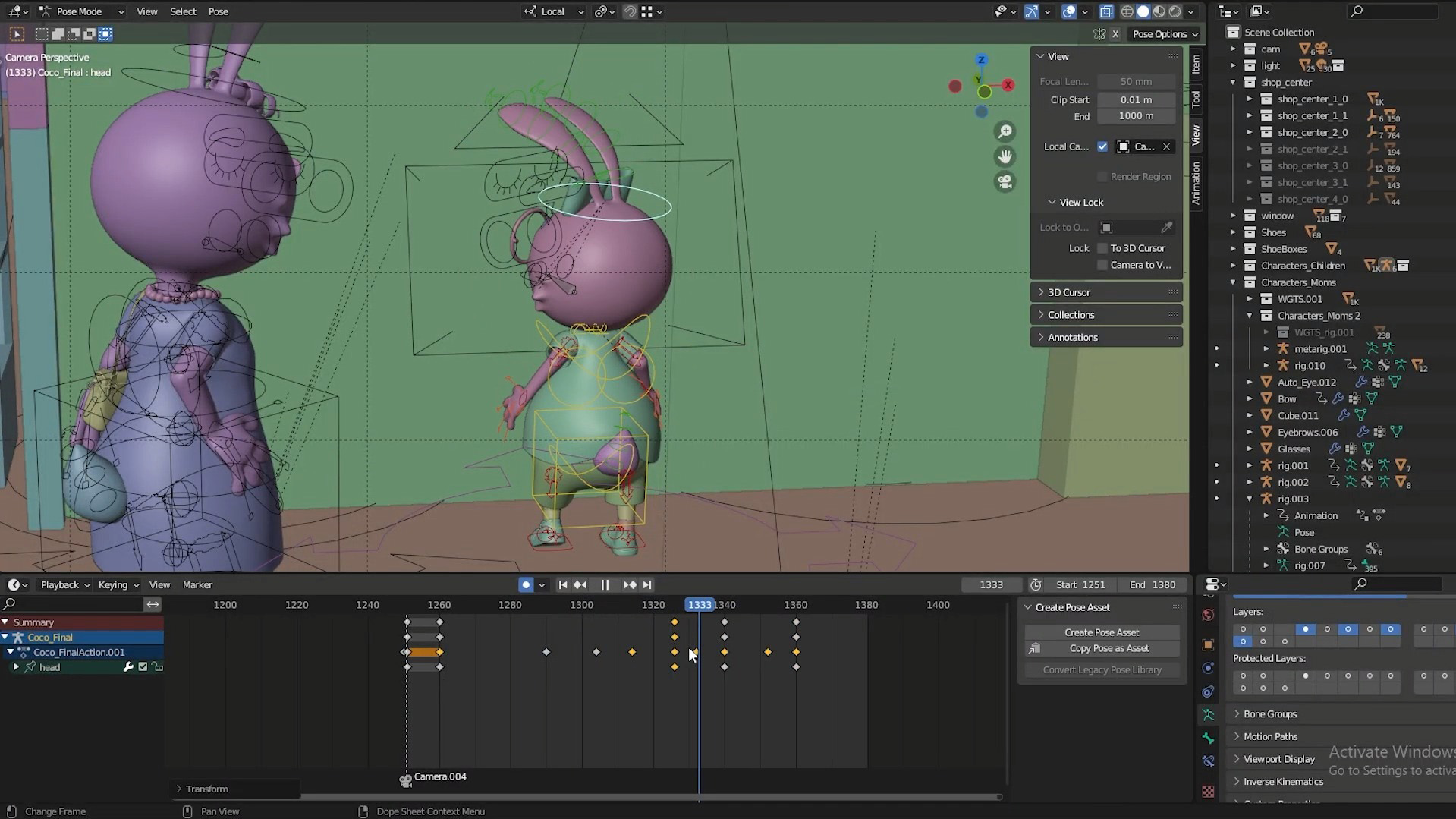Screen dimensions: 1456x819
Task: Open the Pose menu in header
Action: [219, 11]
